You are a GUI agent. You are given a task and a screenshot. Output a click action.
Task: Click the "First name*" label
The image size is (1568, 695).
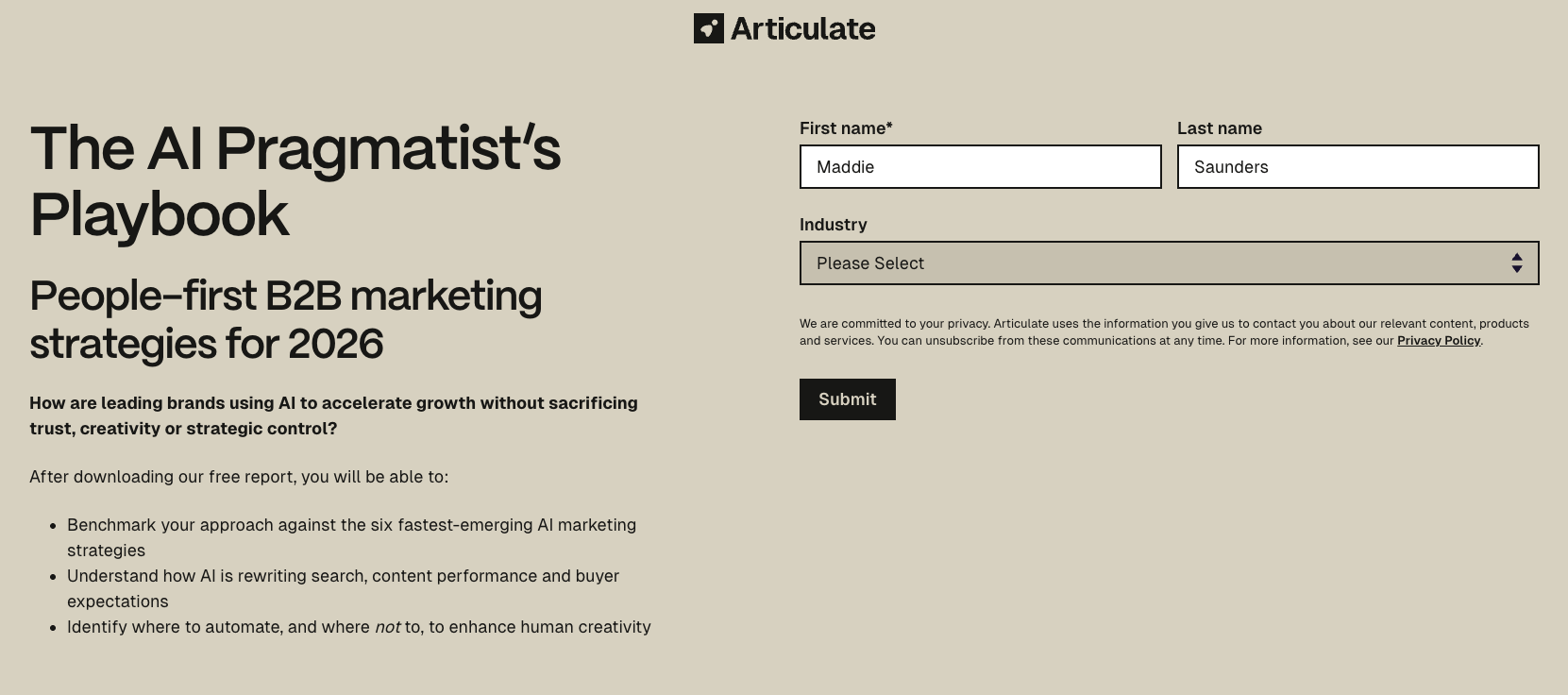846,127
